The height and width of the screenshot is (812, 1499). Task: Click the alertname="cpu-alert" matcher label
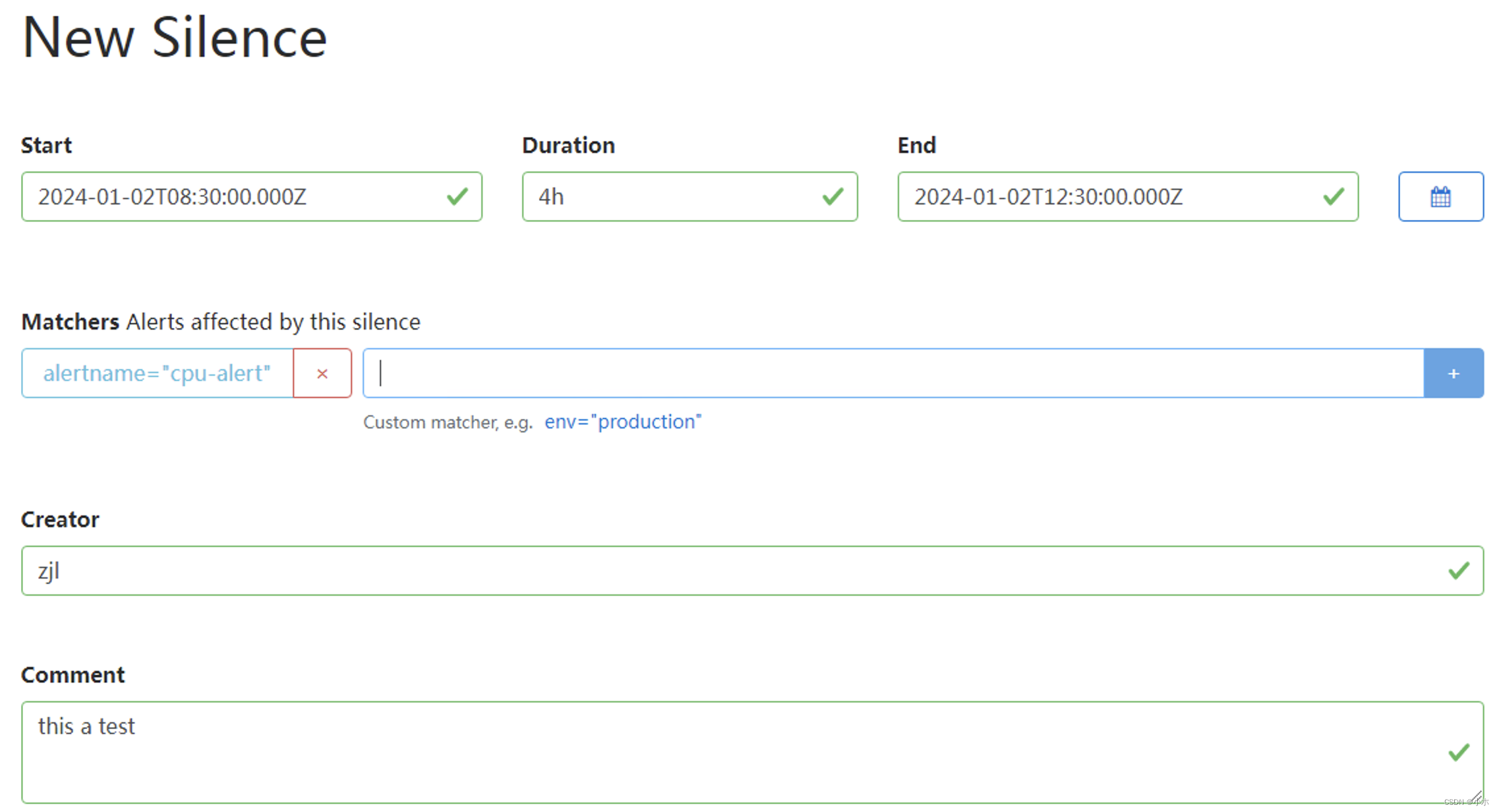click(157, 373)
